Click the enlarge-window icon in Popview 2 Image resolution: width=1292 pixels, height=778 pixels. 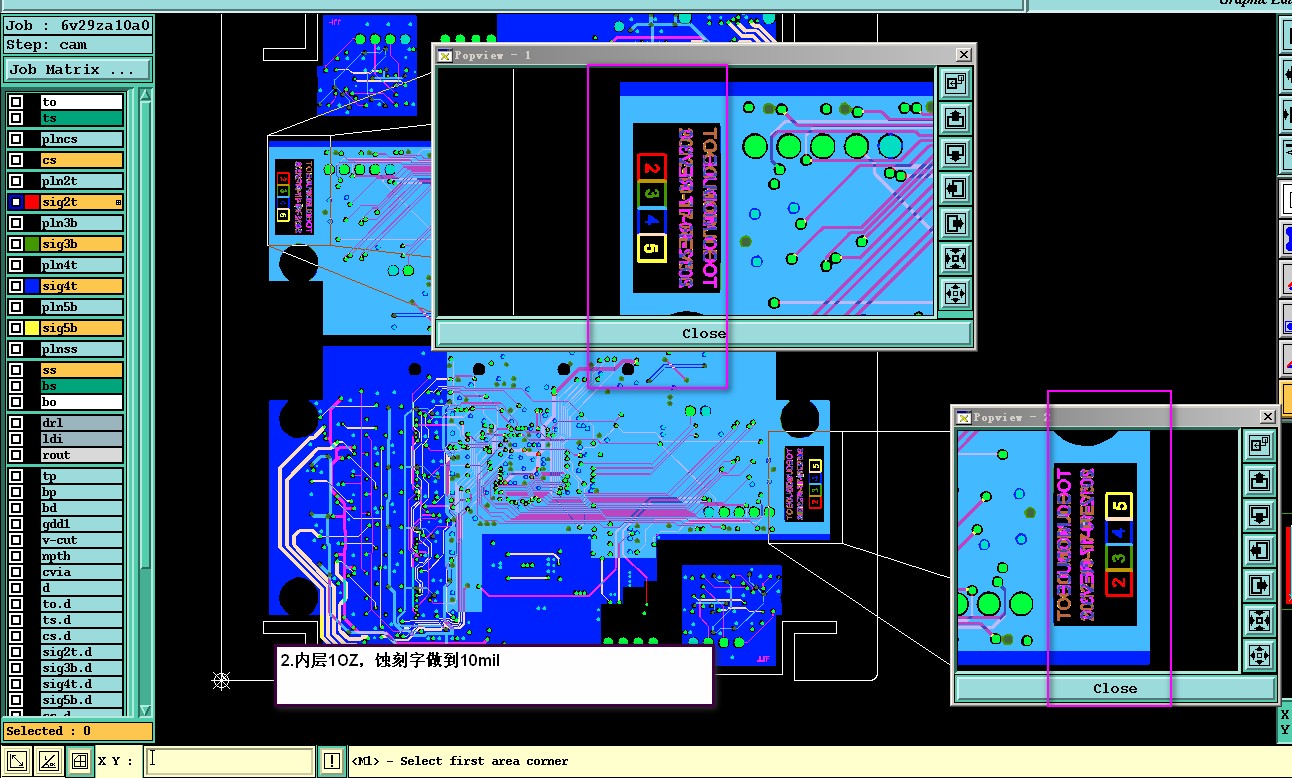(1260, 445)
